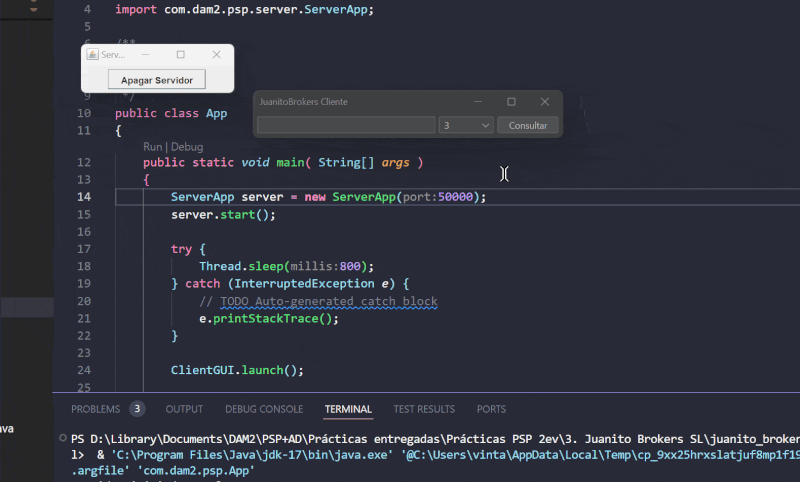
Task: Minimize the JuanitoBrokers Cliente window
Action: (477, 102)
